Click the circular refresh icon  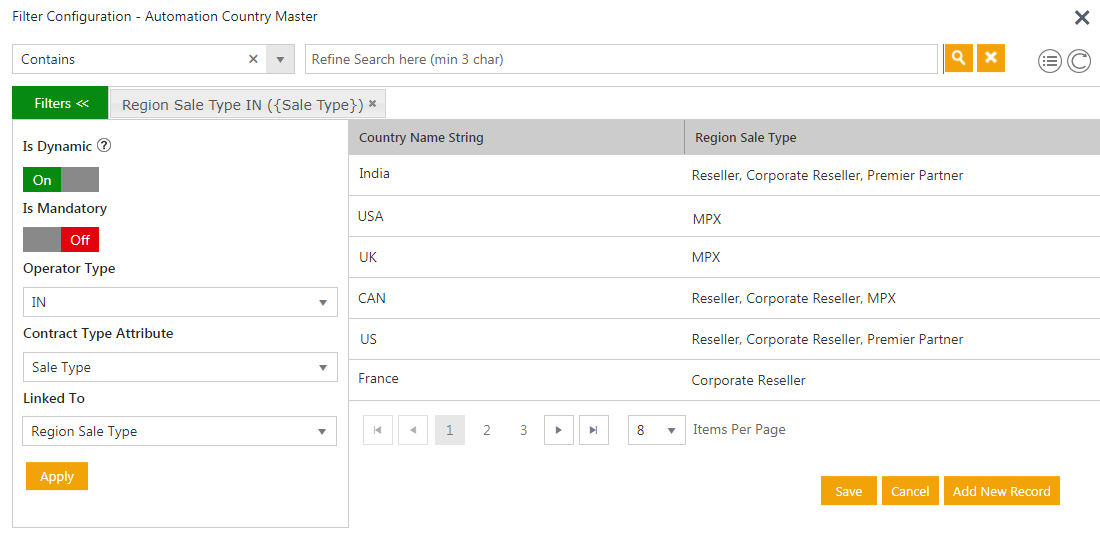point(1079,61)
